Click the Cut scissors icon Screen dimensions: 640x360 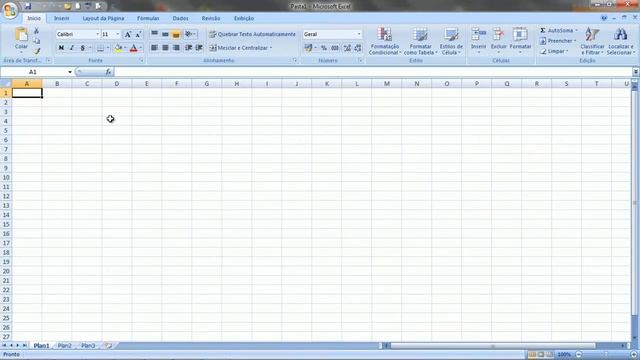(36, 31)
